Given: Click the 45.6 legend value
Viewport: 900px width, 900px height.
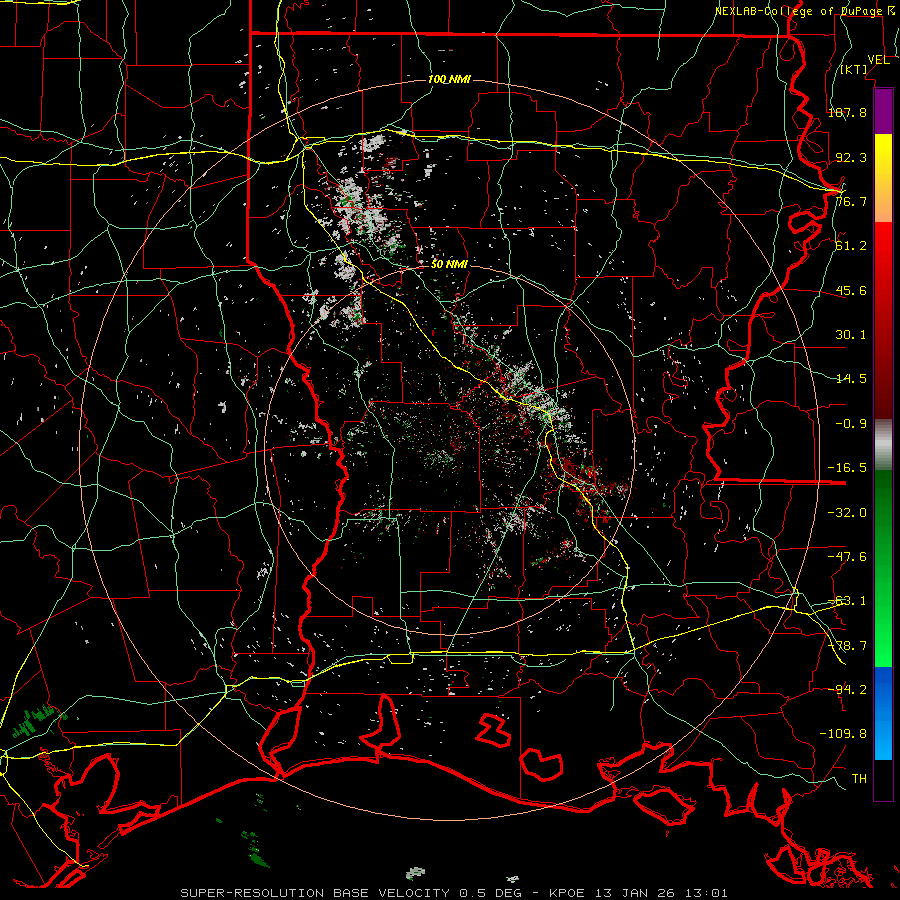Looking at the screenshot, I should click(x=851, y=290).
